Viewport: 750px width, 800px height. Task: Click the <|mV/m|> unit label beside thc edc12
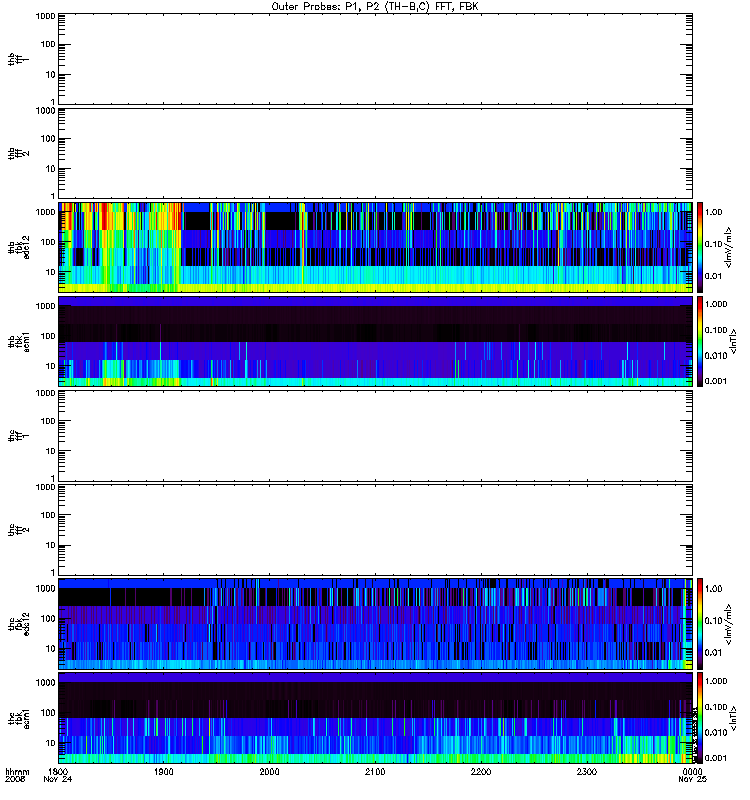tap(729, 624)
